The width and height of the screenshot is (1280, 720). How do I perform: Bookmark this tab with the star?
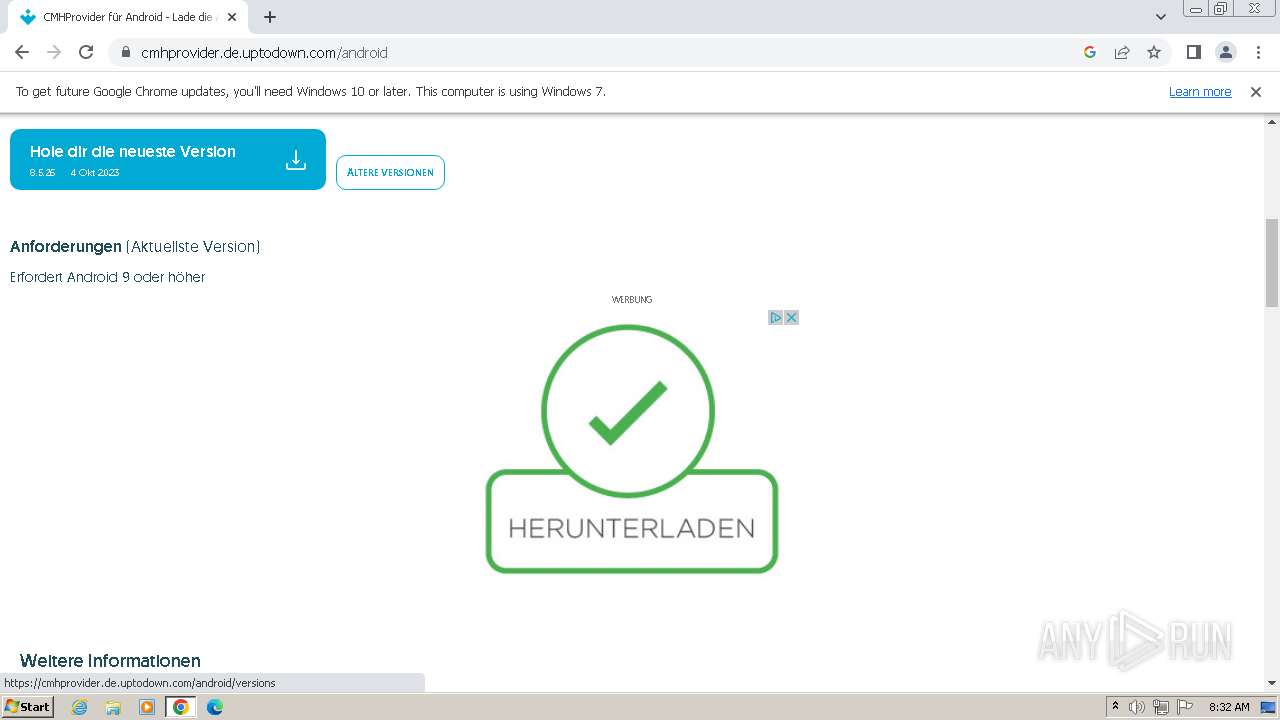pos(1154,52)
